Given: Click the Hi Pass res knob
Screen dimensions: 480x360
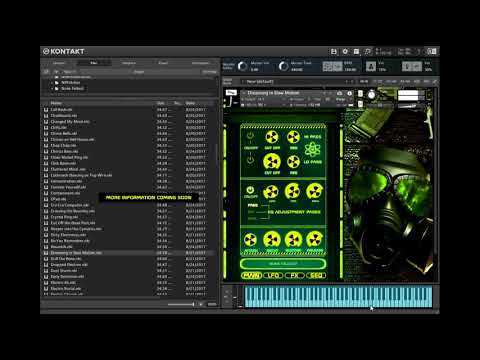Looking at the screenshot, I should click(x=293, y=137).
